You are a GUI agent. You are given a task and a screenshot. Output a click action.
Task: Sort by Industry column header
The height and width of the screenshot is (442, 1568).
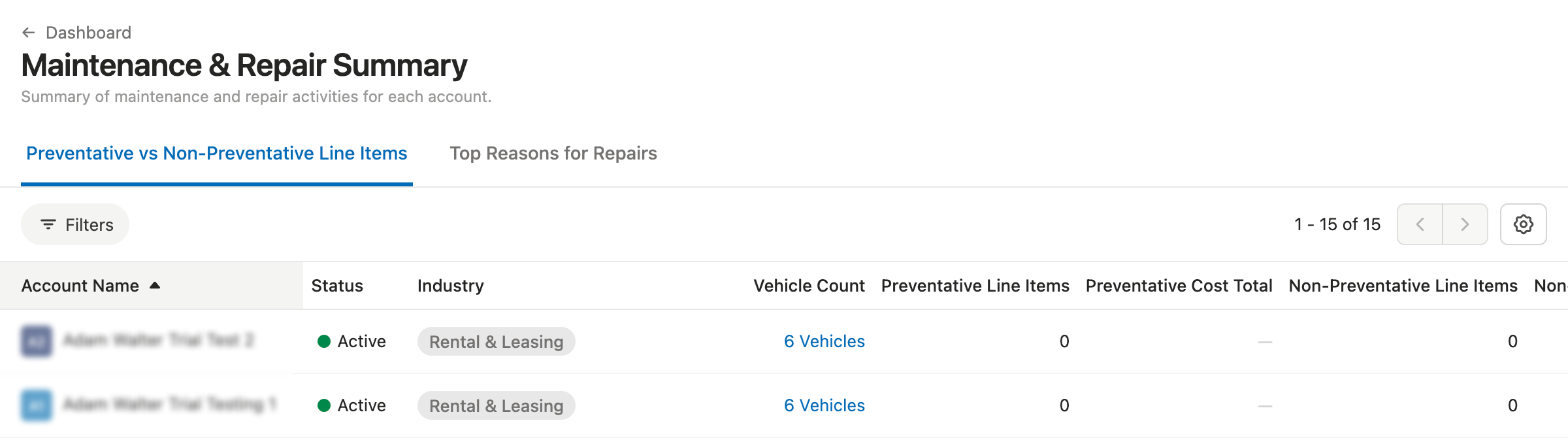450,286
